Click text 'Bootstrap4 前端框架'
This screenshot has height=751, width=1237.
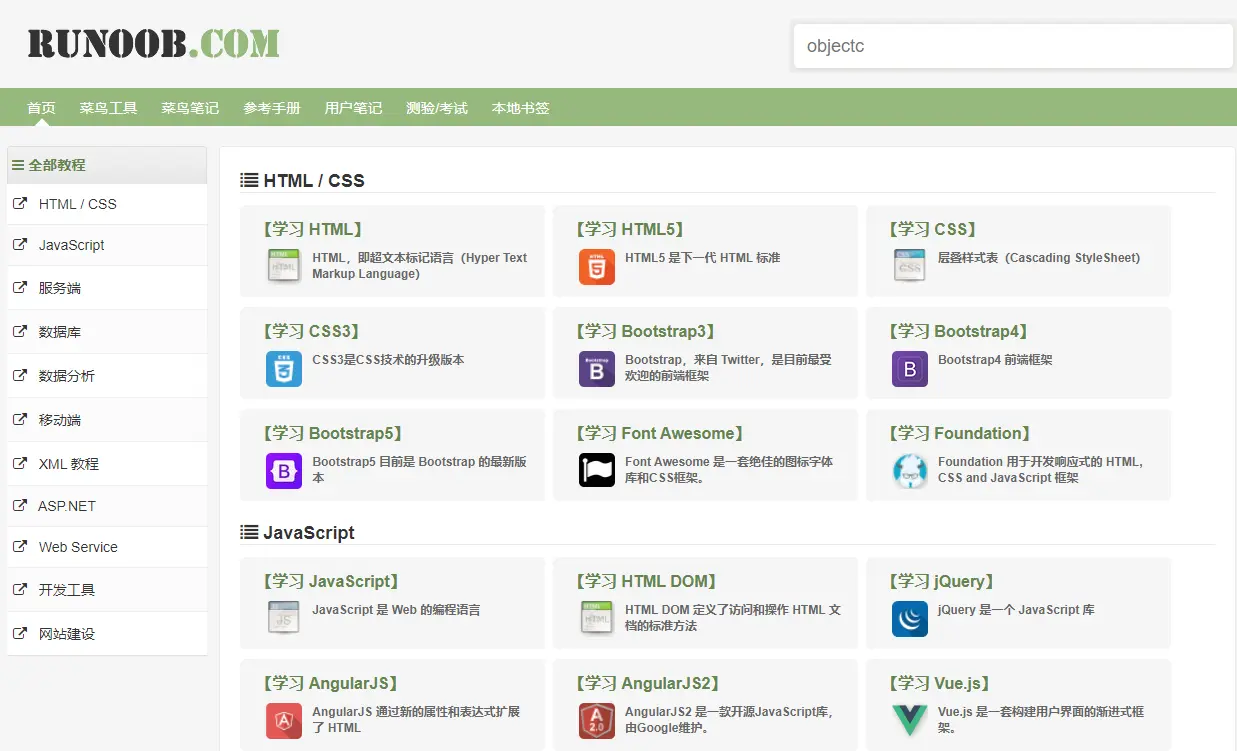(995, 360)
